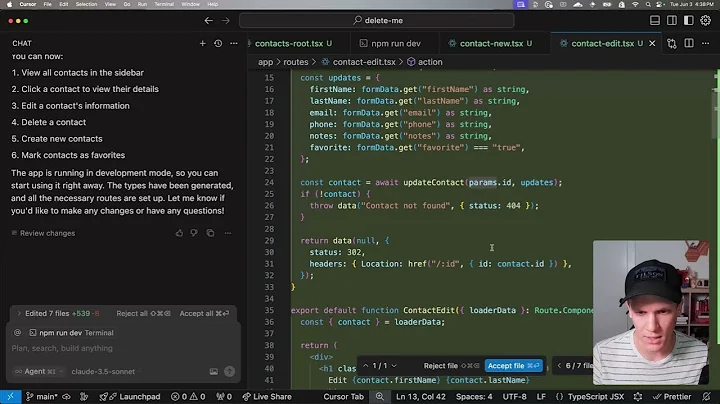Toggle bottom panel layout icon
Screen dimensions: 720x404
pyautogui.click(x=655, y=21)
